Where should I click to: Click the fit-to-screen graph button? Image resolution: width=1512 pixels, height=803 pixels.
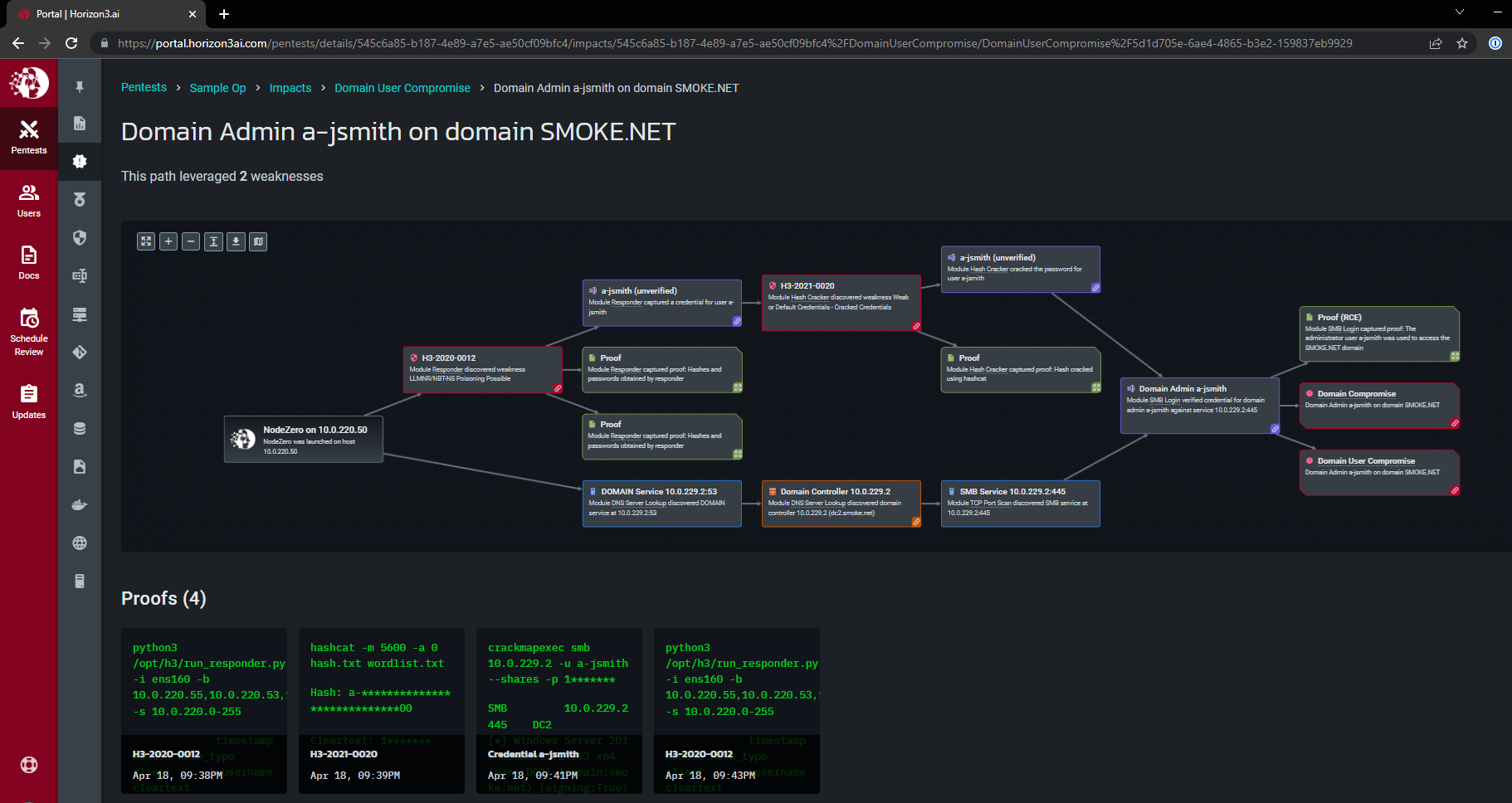point(146,241)
